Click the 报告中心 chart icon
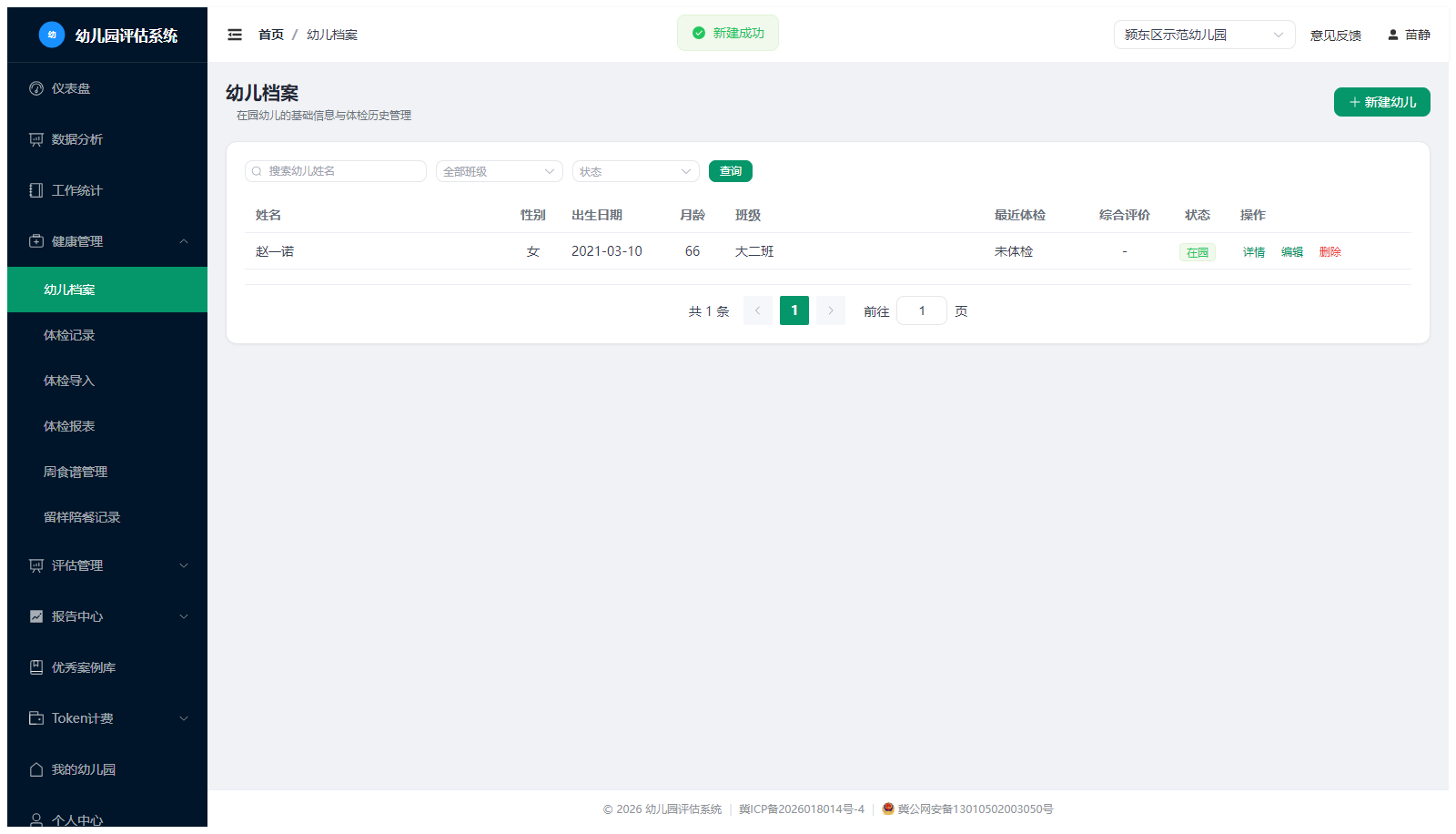Viewport: 1456px width, 834px height. (x=36, y=616)
